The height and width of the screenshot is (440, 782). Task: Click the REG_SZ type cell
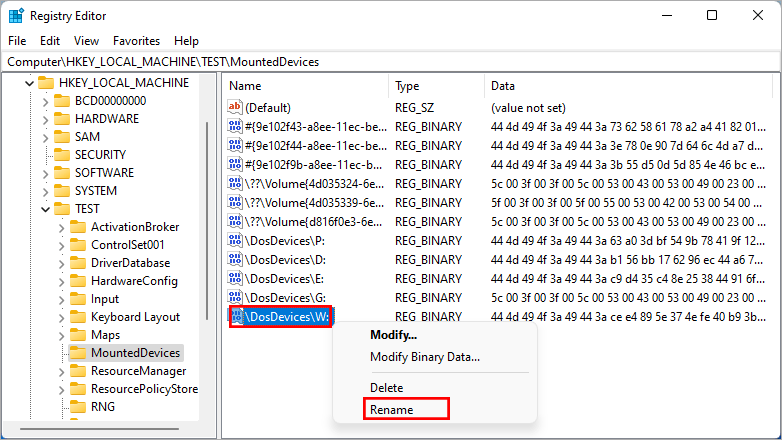(414, 108)
